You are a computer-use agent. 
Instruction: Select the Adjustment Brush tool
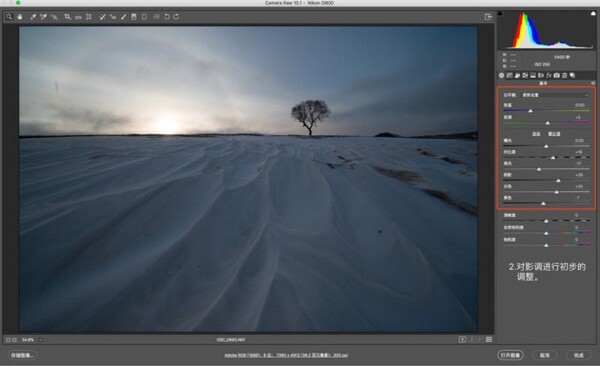click(123, 16)
